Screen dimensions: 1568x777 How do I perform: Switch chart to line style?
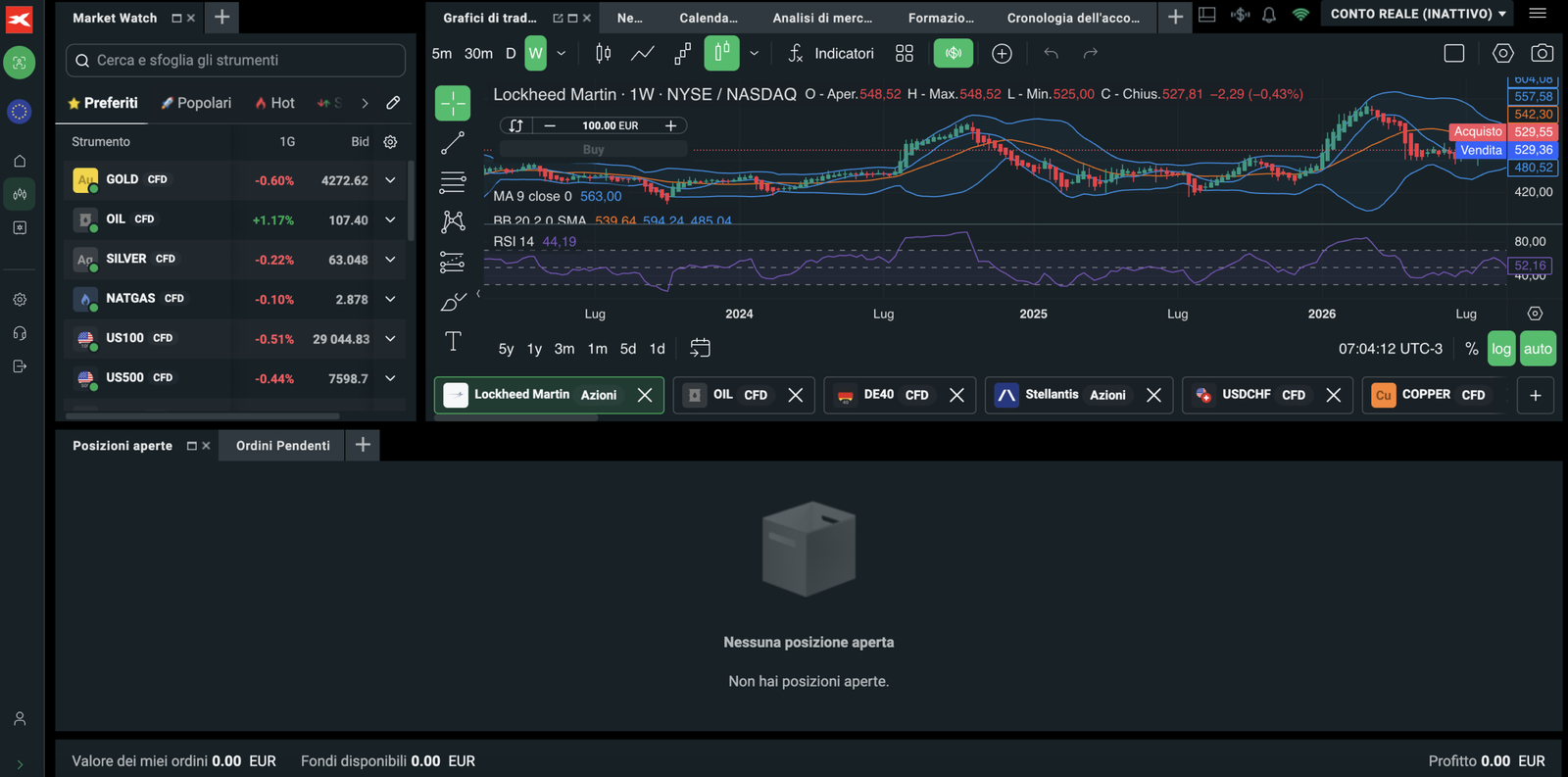[643, 53]
